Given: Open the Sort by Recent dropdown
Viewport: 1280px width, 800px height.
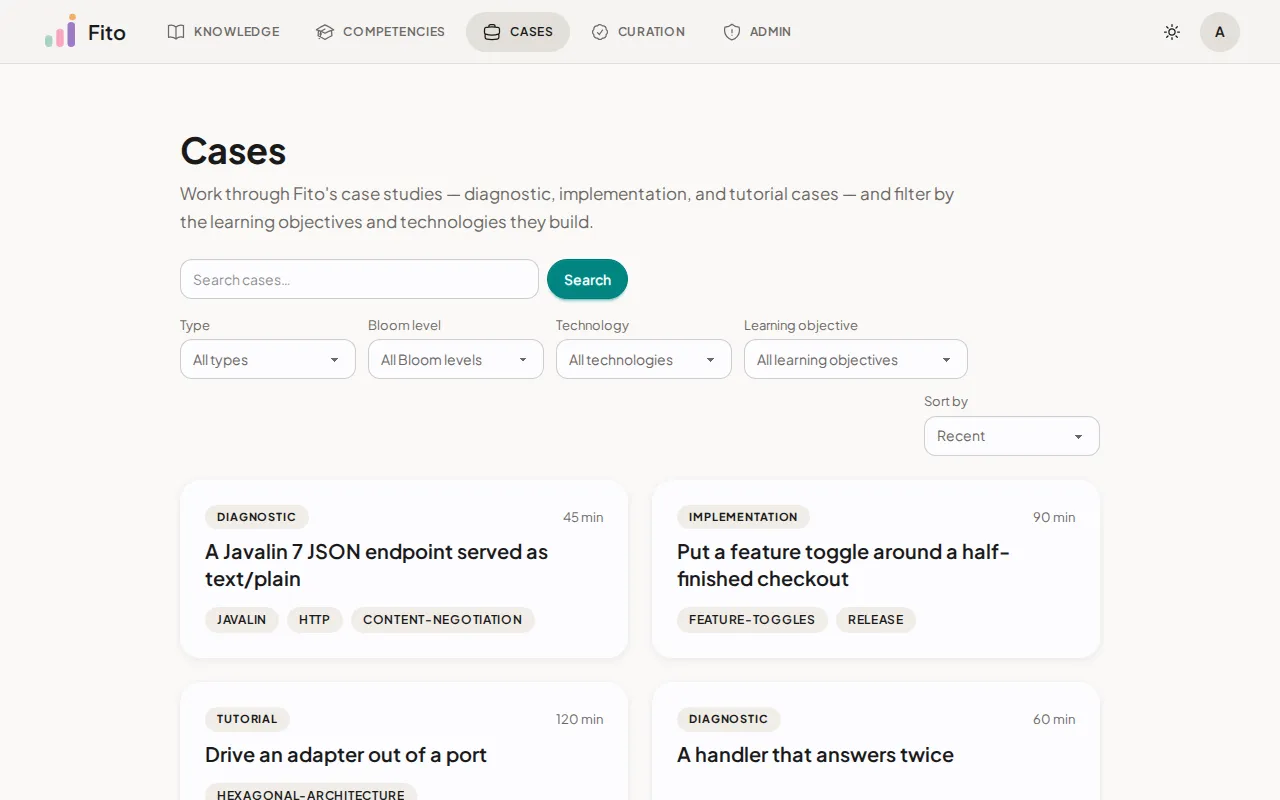Looking at the screenshot, I should coord(1012,436).
